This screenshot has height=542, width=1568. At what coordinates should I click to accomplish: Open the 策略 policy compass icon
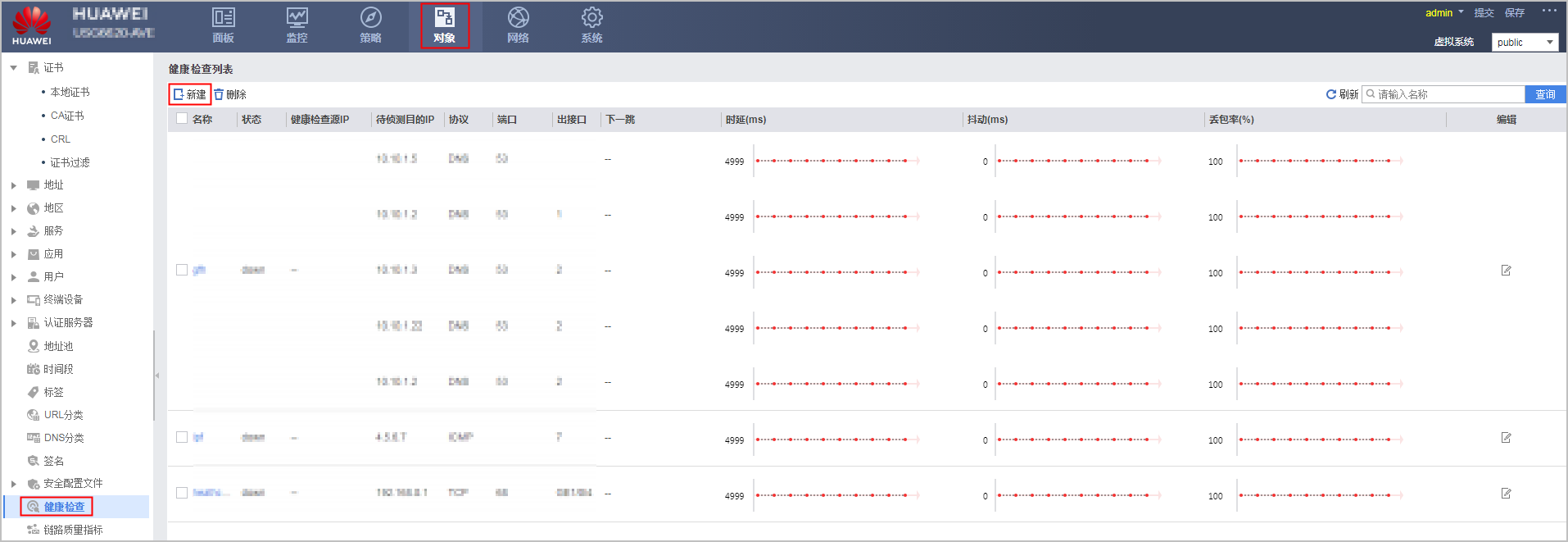tap(370, 18)
